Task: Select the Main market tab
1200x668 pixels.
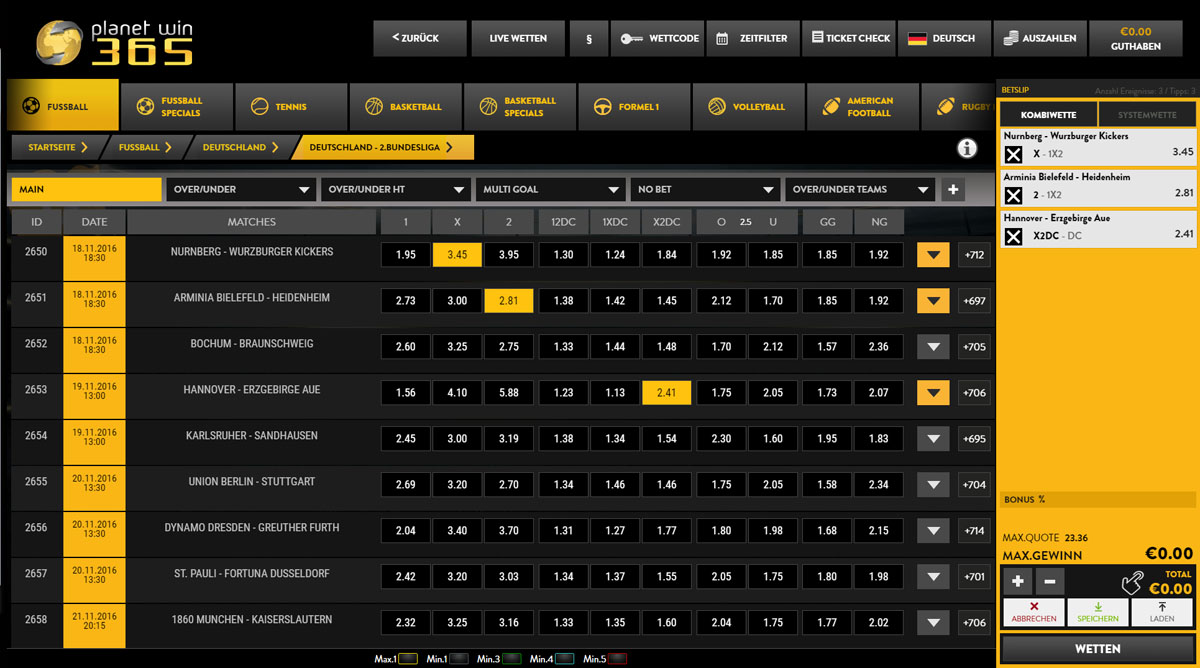Action: [x=86, y=189]
